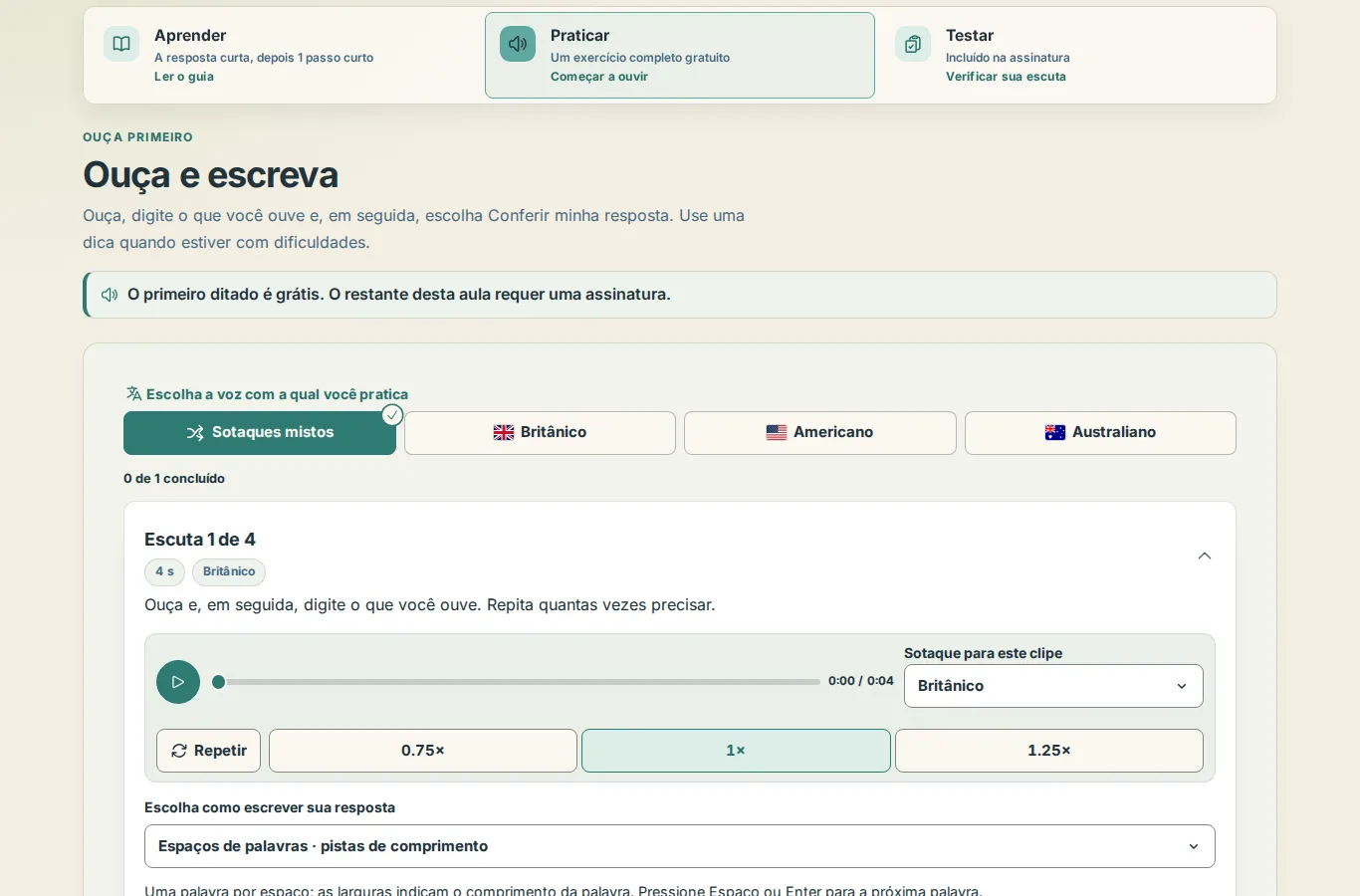This screenshot has width=1360, height=896.
Task: Open the Testar tab card
Action: point(1075,56)
